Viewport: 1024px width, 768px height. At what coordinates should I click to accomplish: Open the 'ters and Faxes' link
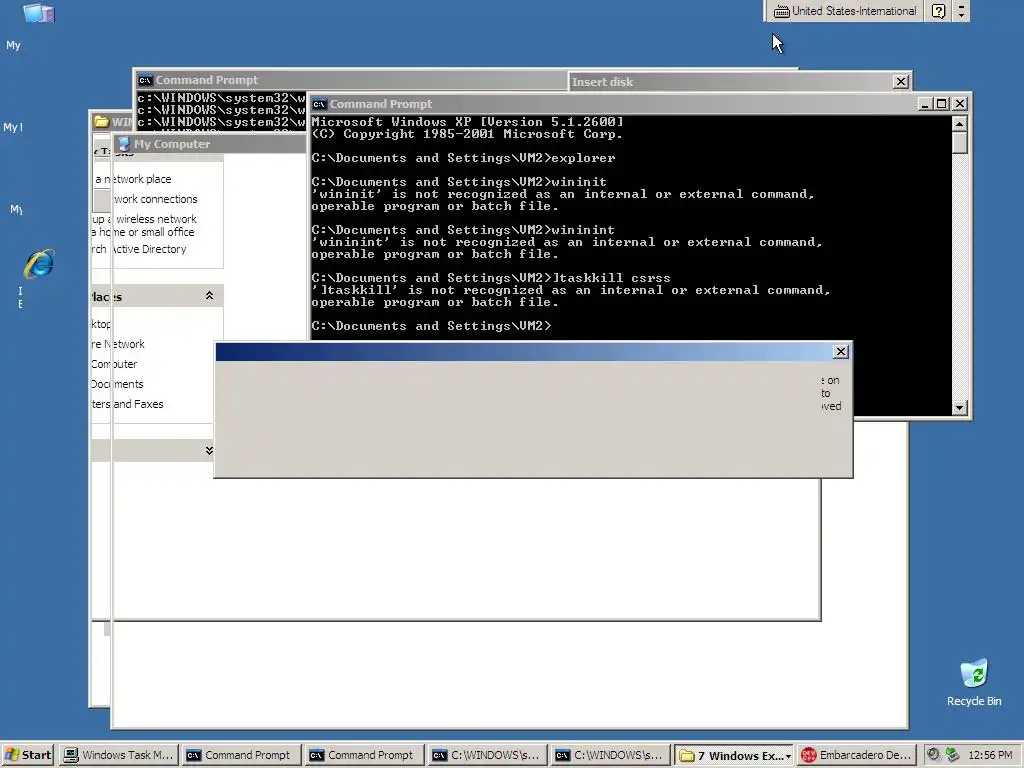(x=127, y=404)
